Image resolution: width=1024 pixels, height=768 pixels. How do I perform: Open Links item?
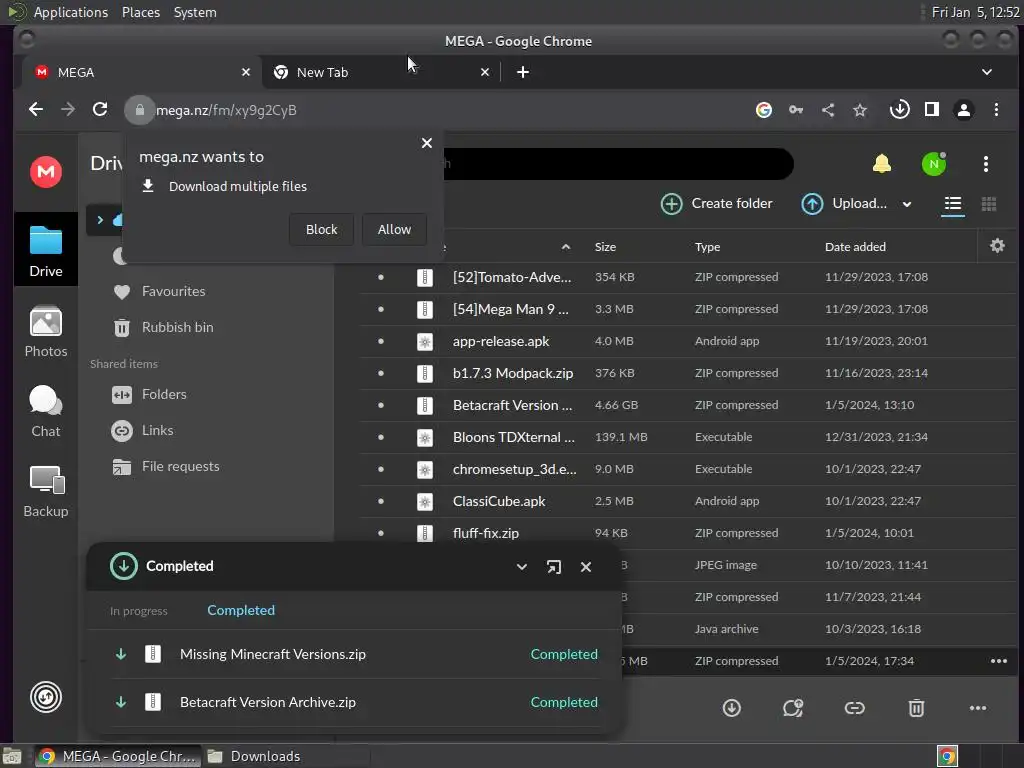(x=143, y=430)
